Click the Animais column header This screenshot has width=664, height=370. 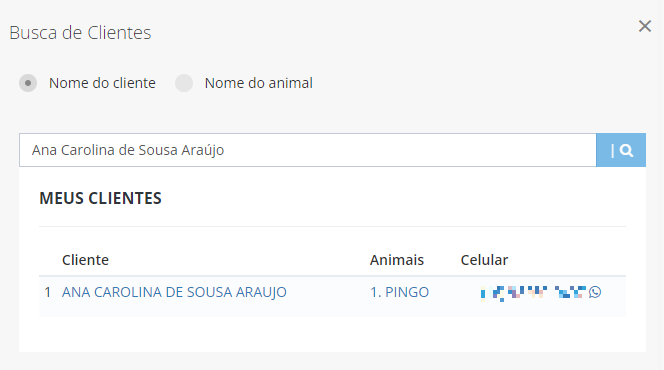coord(397,260)
